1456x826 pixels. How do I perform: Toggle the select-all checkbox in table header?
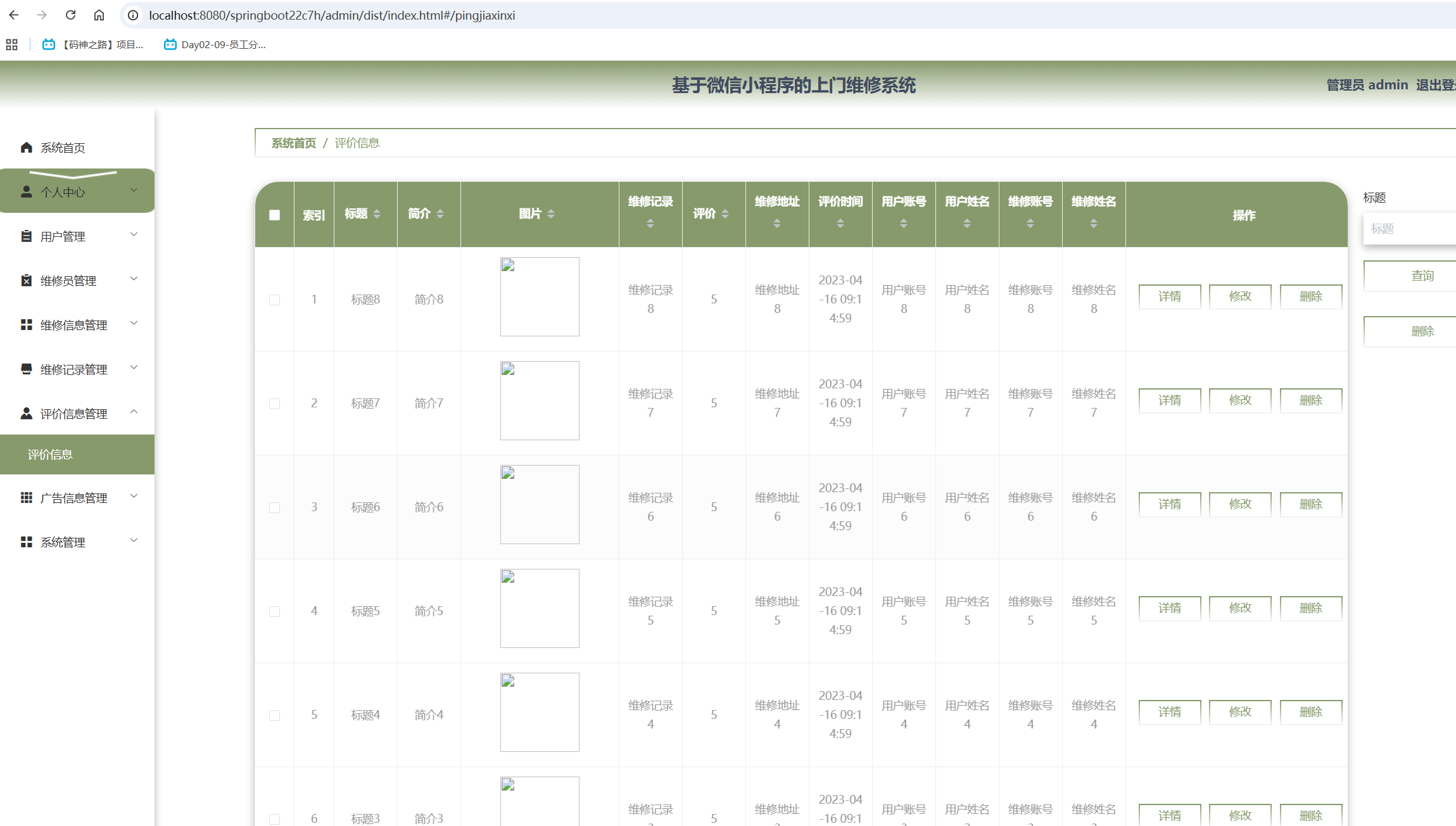pos(274,215)
